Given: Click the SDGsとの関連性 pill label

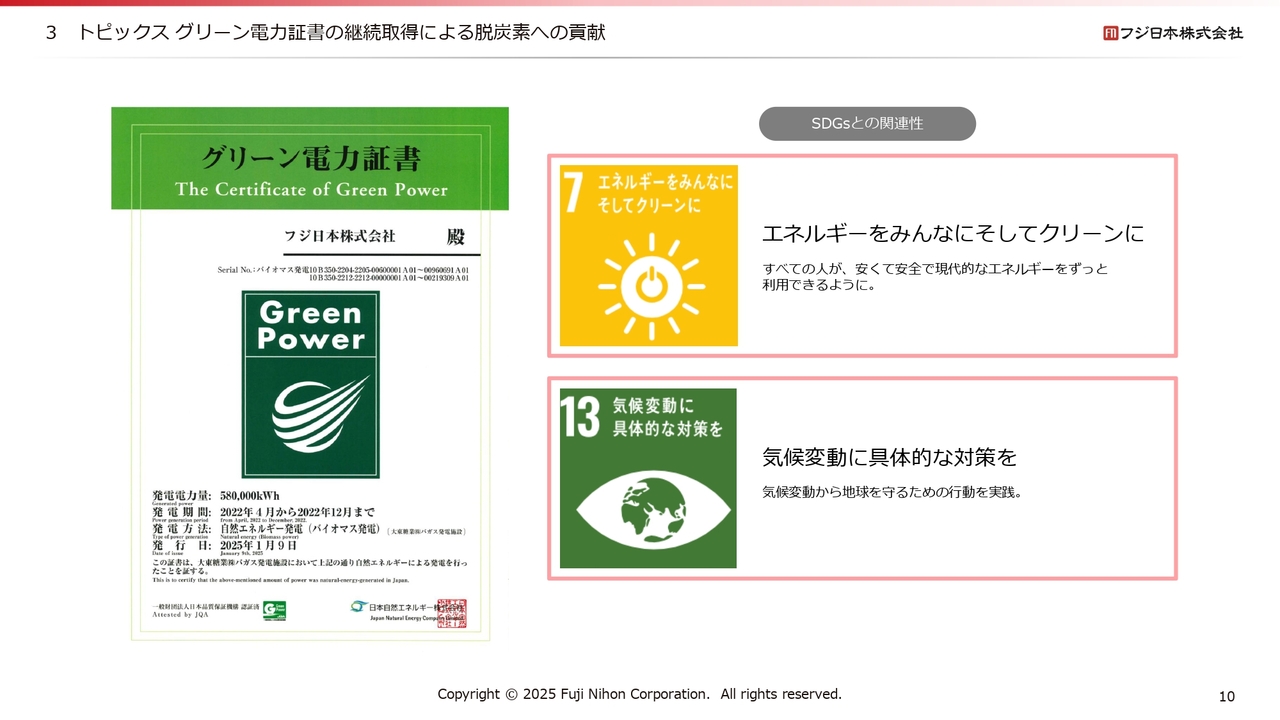Looking at the screenshot, I should (x=867, y=124).
